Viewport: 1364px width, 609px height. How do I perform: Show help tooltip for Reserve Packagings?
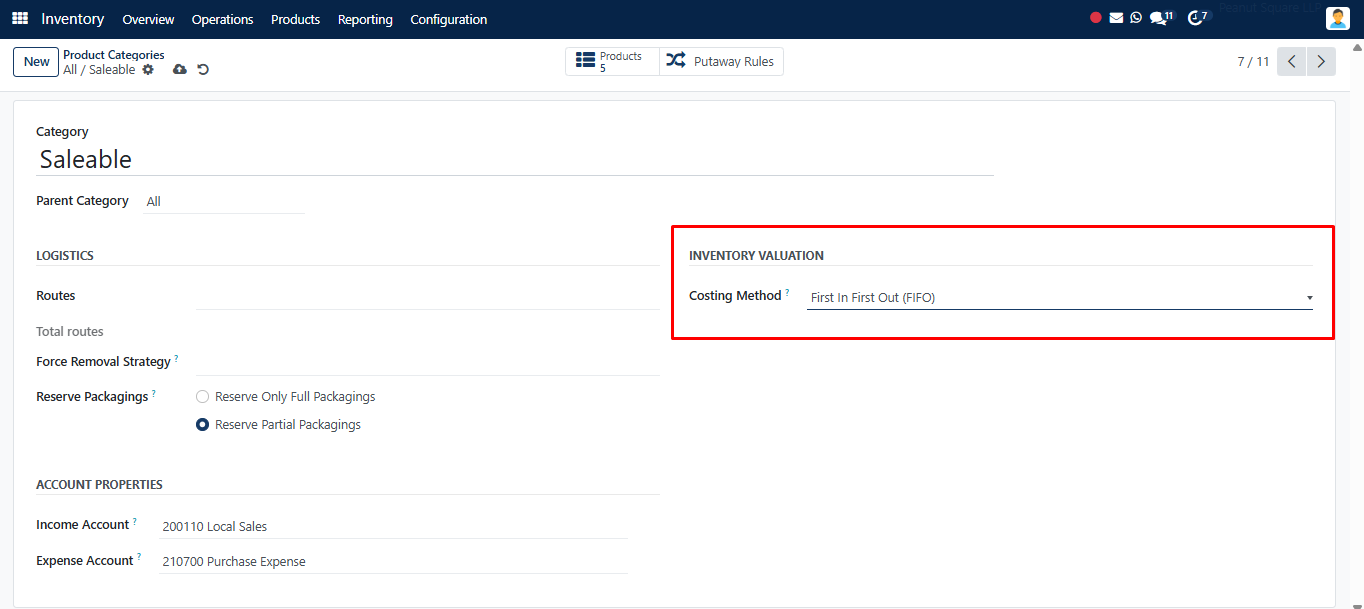154,393
